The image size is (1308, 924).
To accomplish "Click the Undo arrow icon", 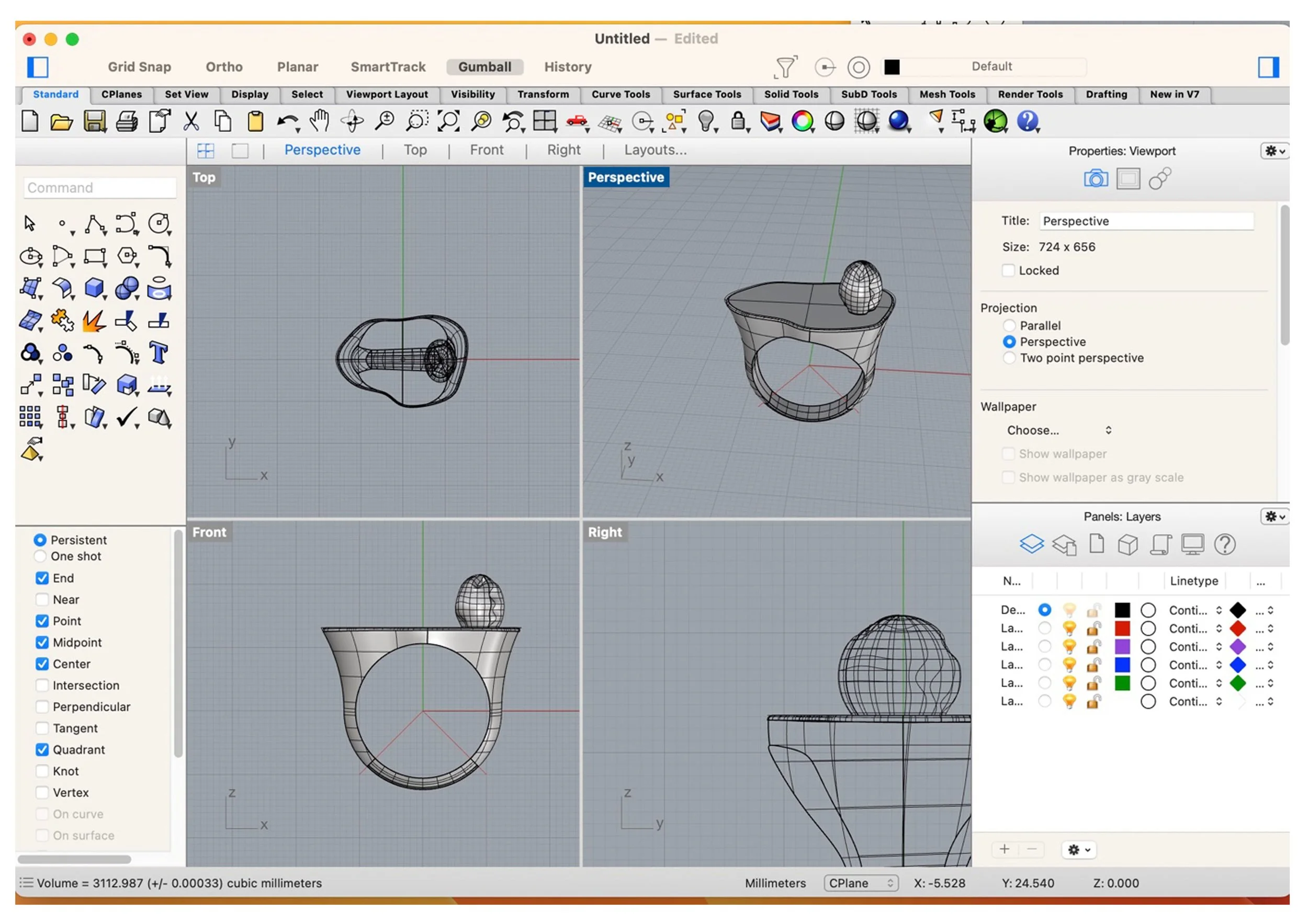I will tap(287, 121).
